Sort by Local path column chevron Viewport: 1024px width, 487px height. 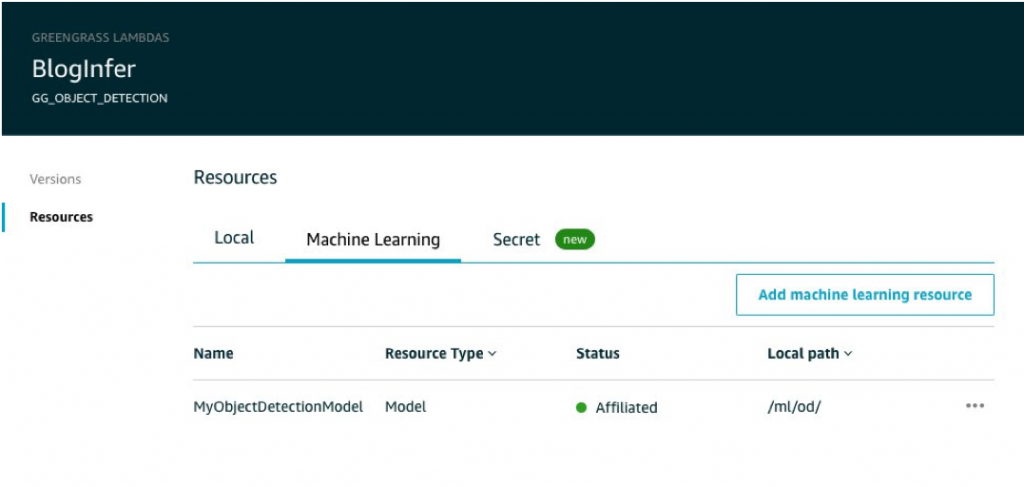pyautogui.click(x=848, y=354)
